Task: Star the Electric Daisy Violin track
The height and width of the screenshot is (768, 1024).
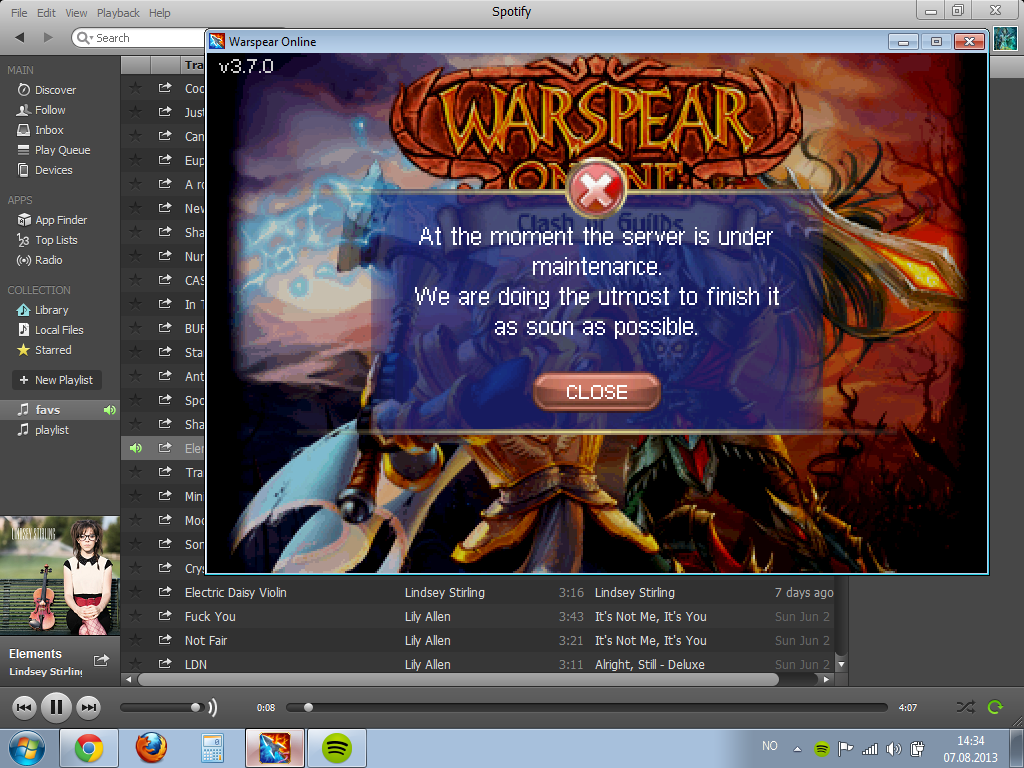Action: [x=135, y=592]
